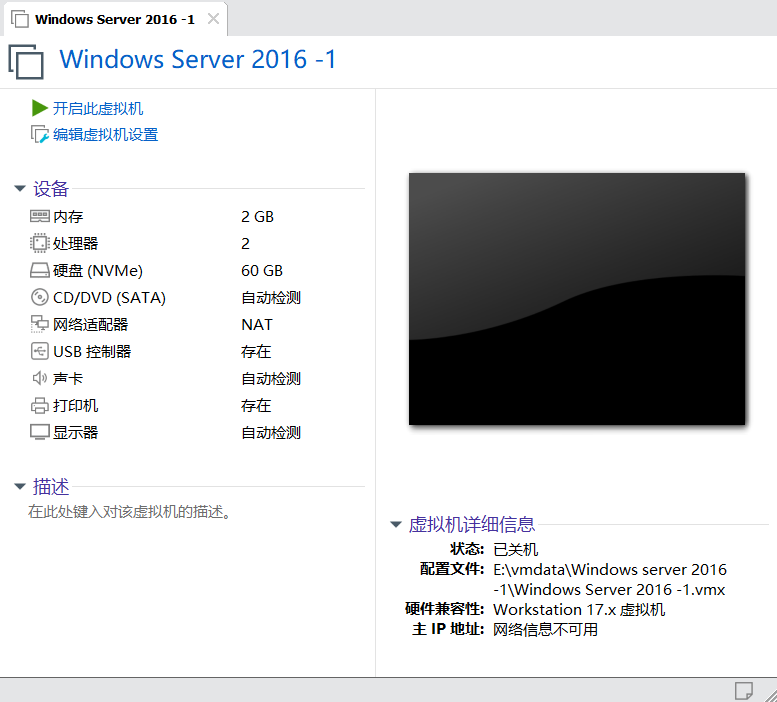Image resolution: width=777 pixels, height=702 pixels.
Task: Select the sound card speaker icon
Action: click(x=40, y=378)
